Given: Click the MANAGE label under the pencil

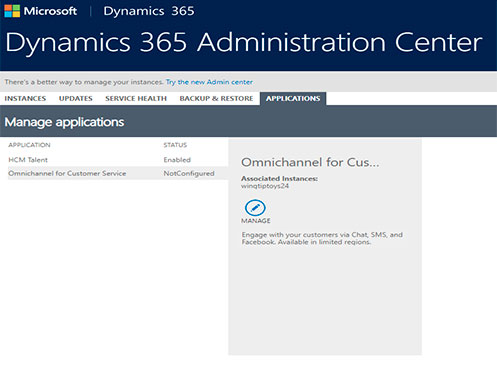Looking at the screenshot, I should coord(256,221).
